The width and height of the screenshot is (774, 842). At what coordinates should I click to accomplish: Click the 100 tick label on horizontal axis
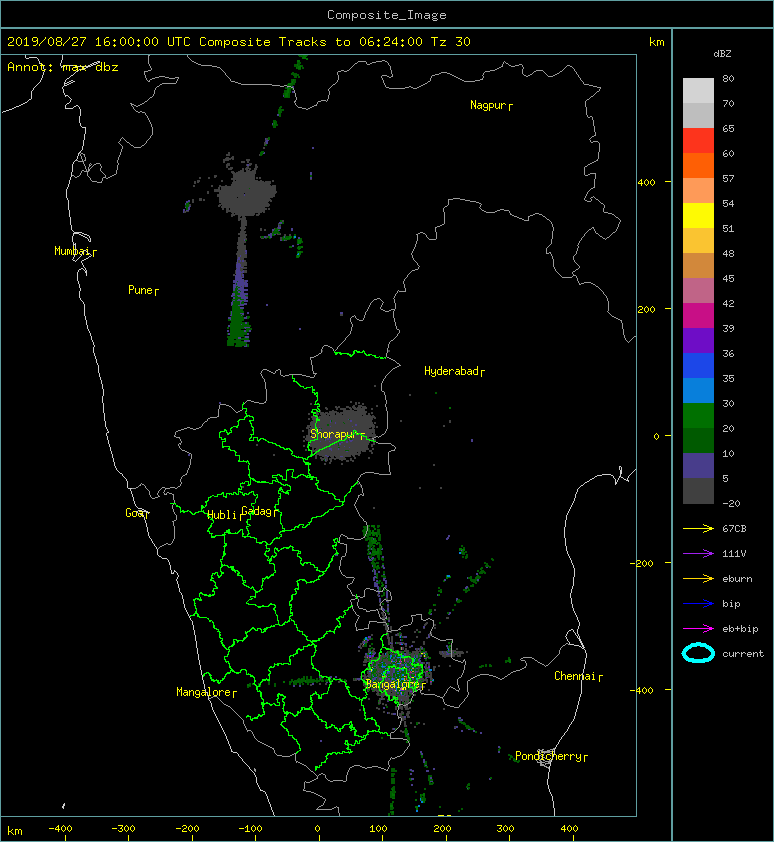378,829
